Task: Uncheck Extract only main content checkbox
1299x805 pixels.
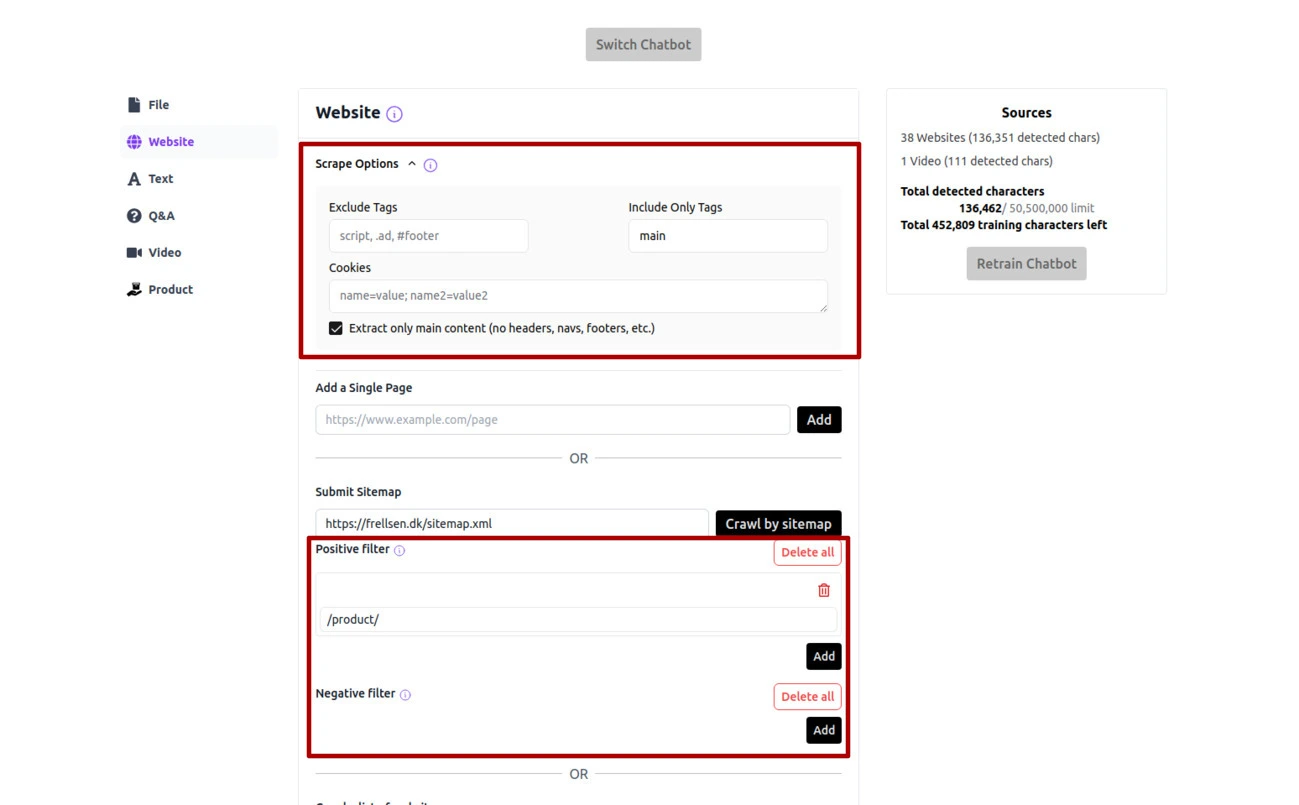Action: (336, 328)
